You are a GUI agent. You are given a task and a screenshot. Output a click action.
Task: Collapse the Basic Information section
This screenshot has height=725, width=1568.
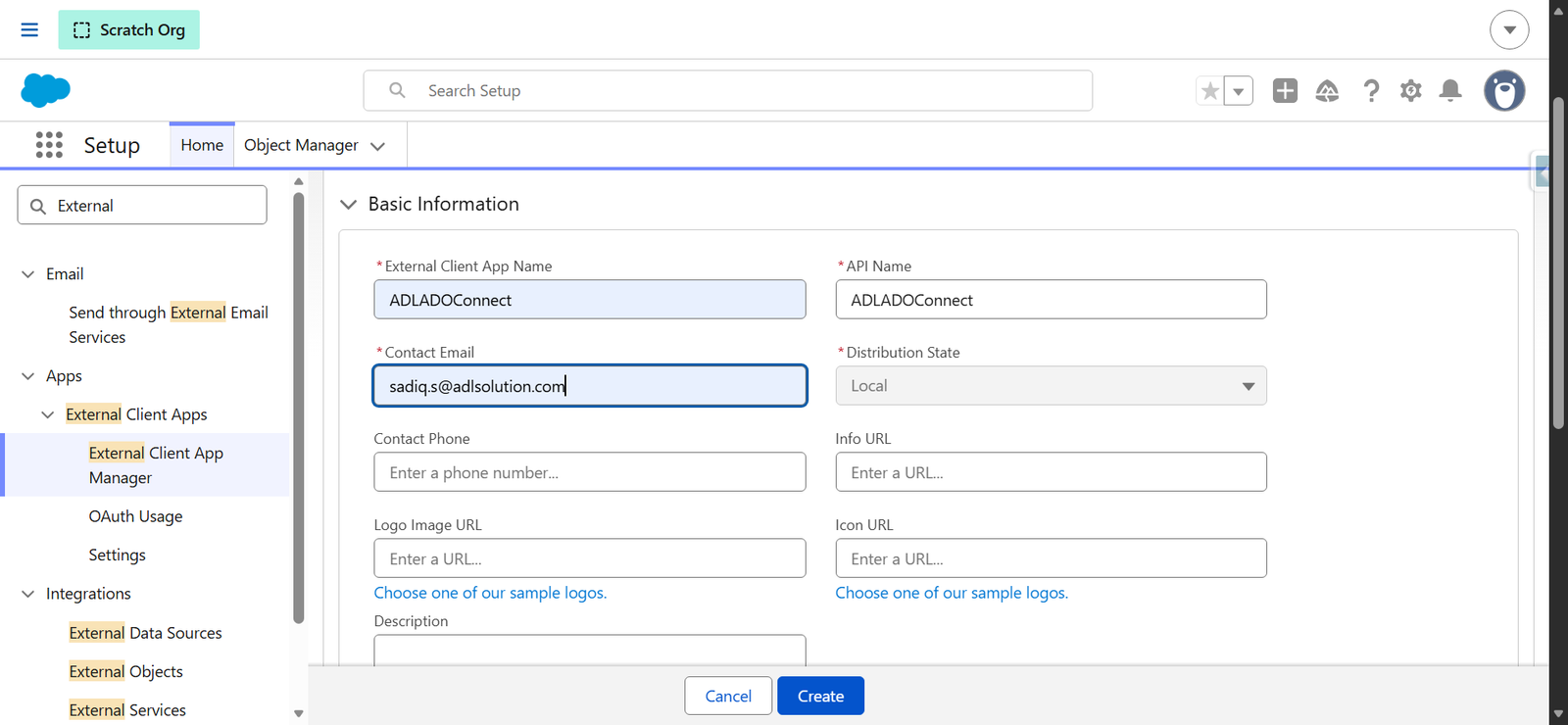click(348, 204)
